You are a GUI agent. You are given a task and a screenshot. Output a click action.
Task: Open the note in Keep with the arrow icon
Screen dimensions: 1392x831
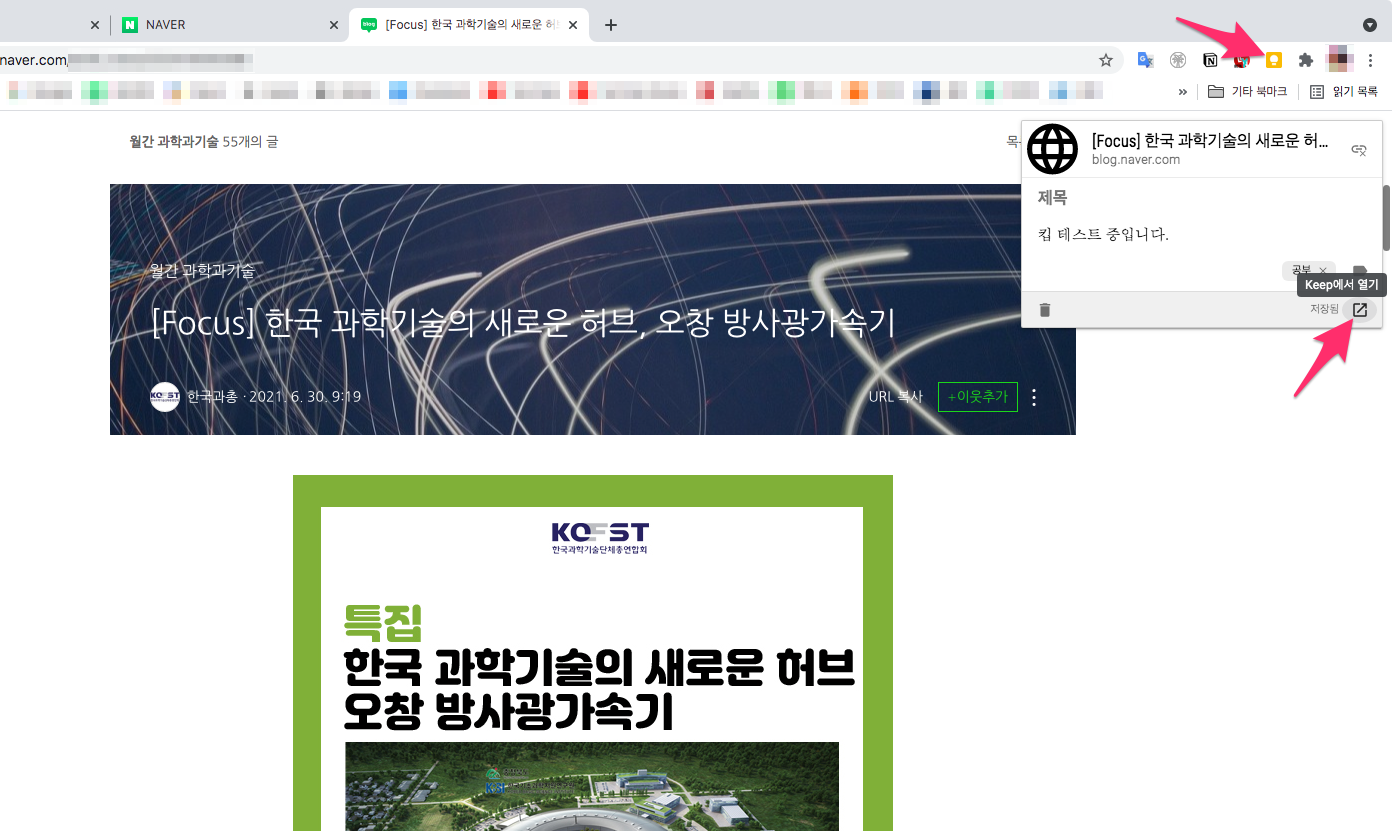coord(1360,310)
